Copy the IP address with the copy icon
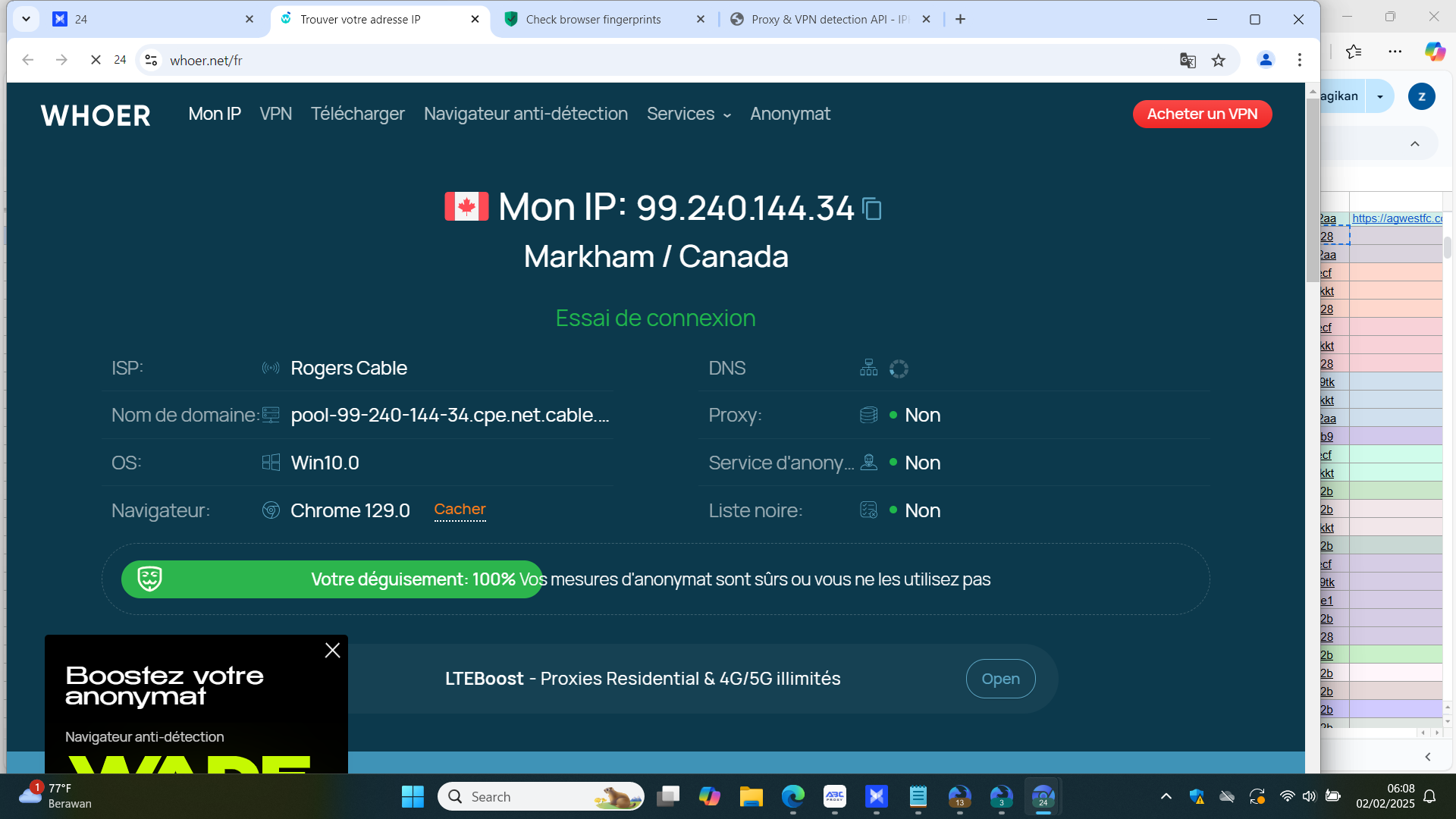 pos(872,209)
